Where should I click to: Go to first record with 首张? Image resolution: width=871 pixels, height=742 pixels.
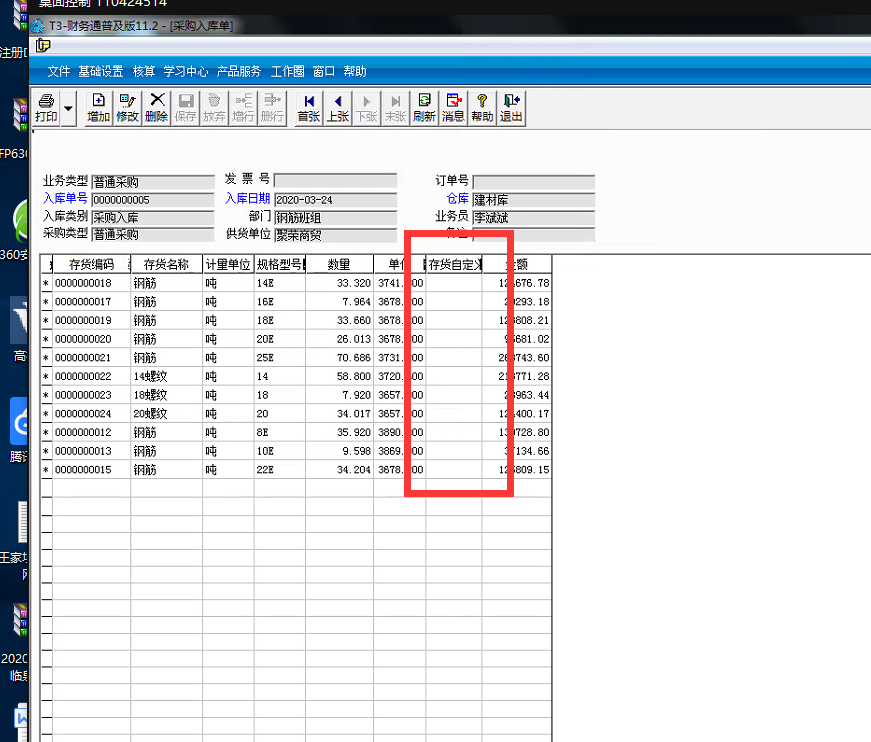309,108
